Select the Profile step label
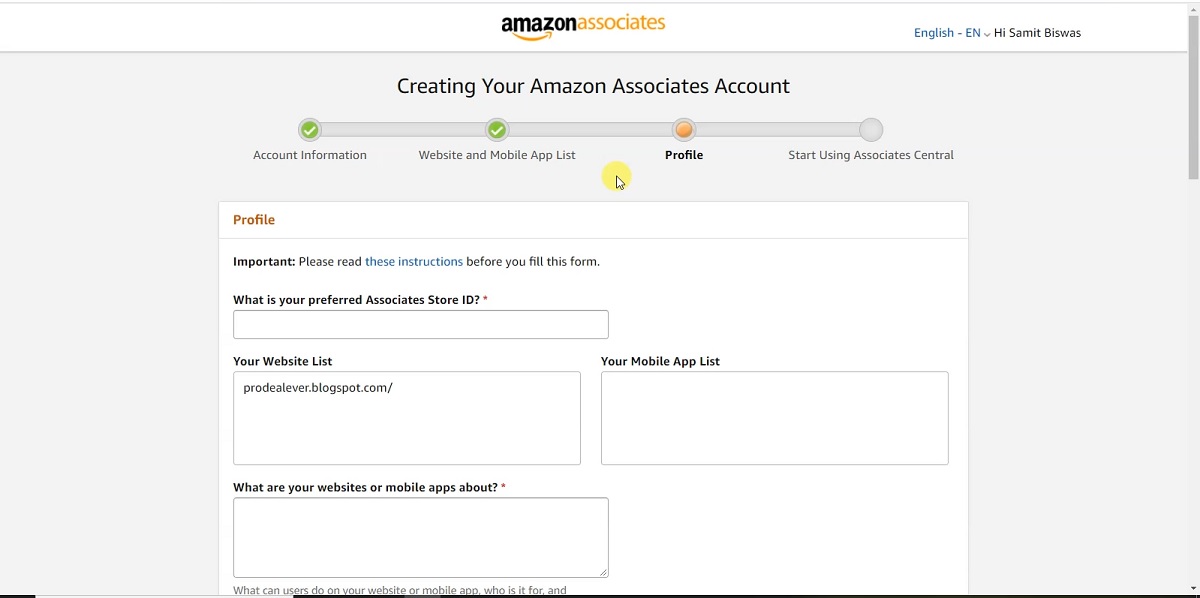 [x=684, y=155]
